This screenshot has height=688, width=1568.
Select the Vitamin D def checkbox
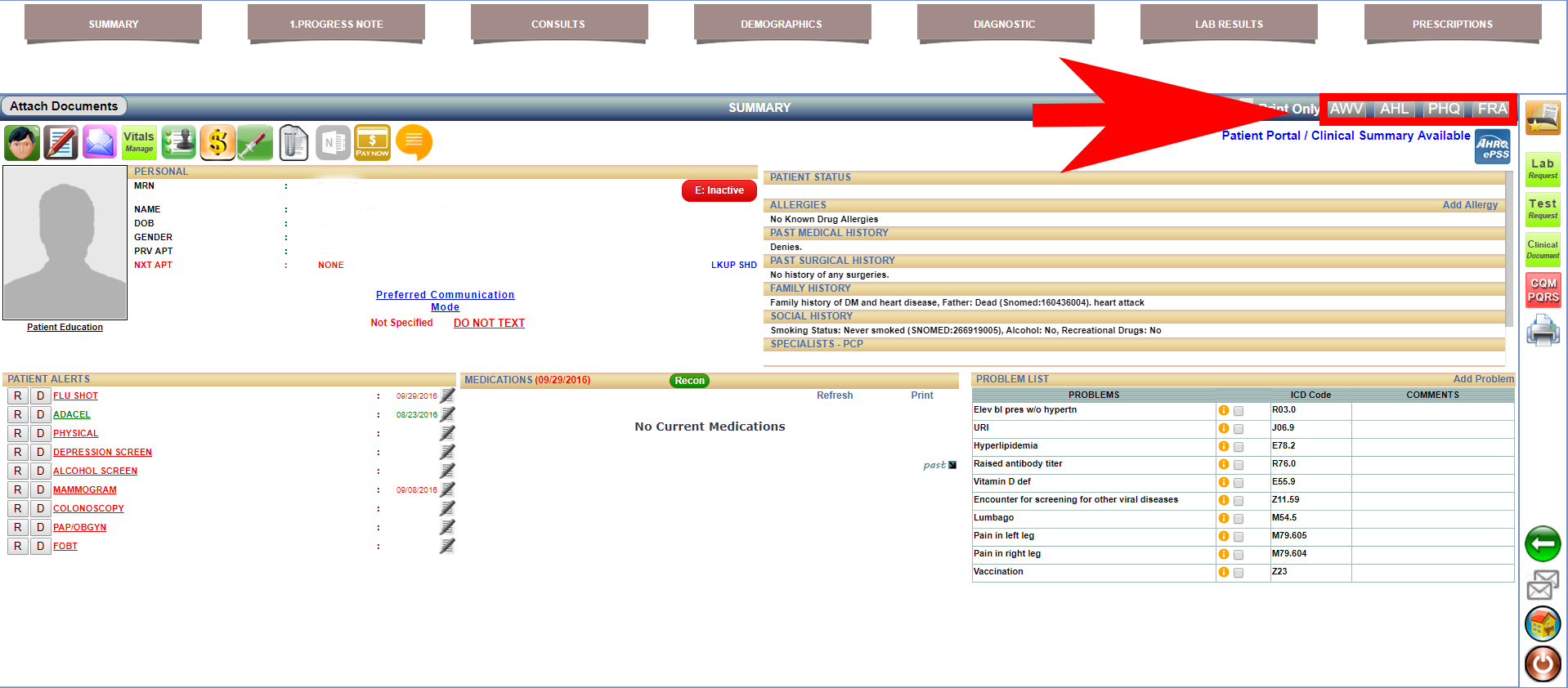(x=1239, y=483)
